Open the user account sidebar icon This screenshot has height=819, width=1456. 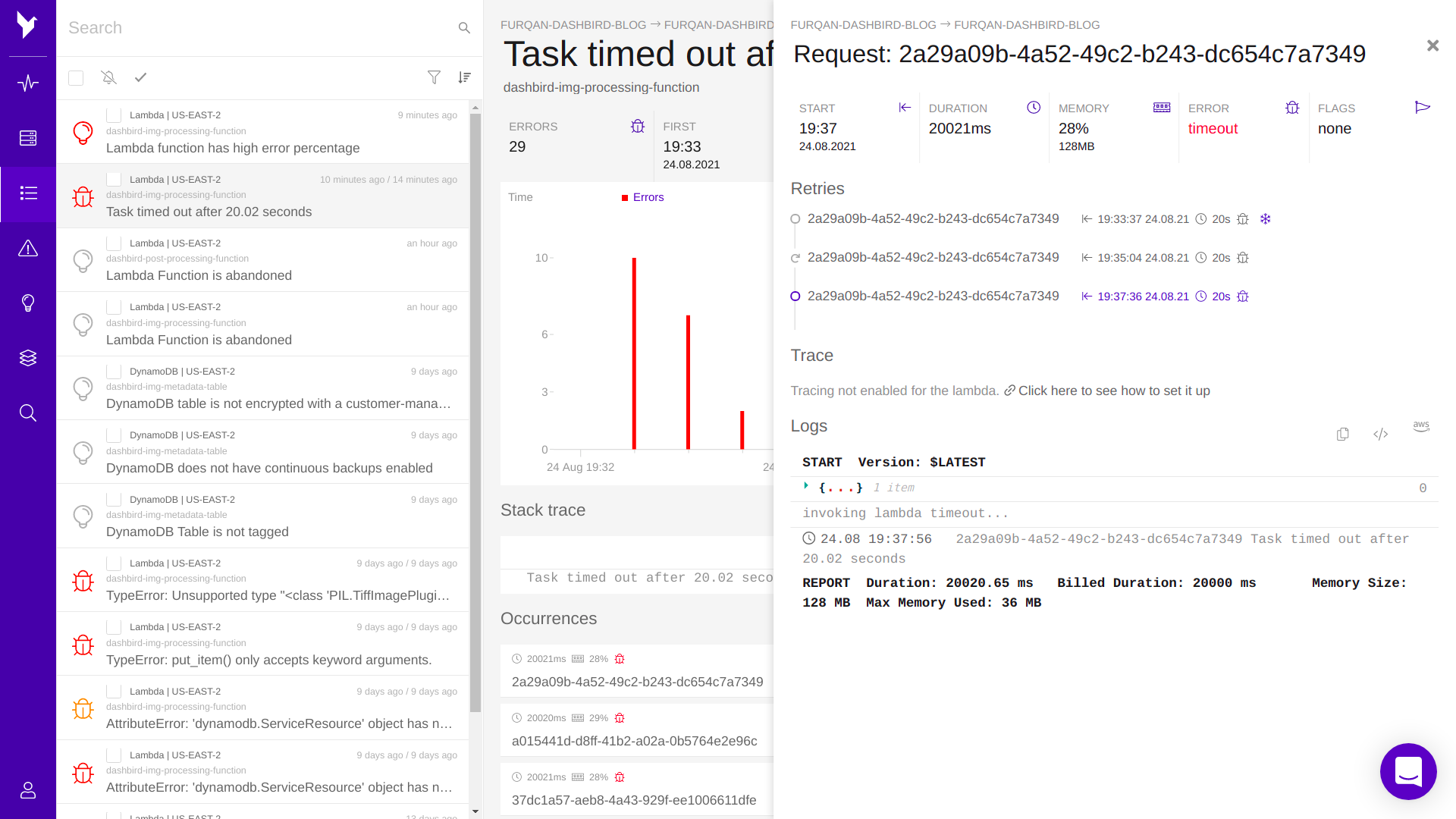tap(28, 790)
